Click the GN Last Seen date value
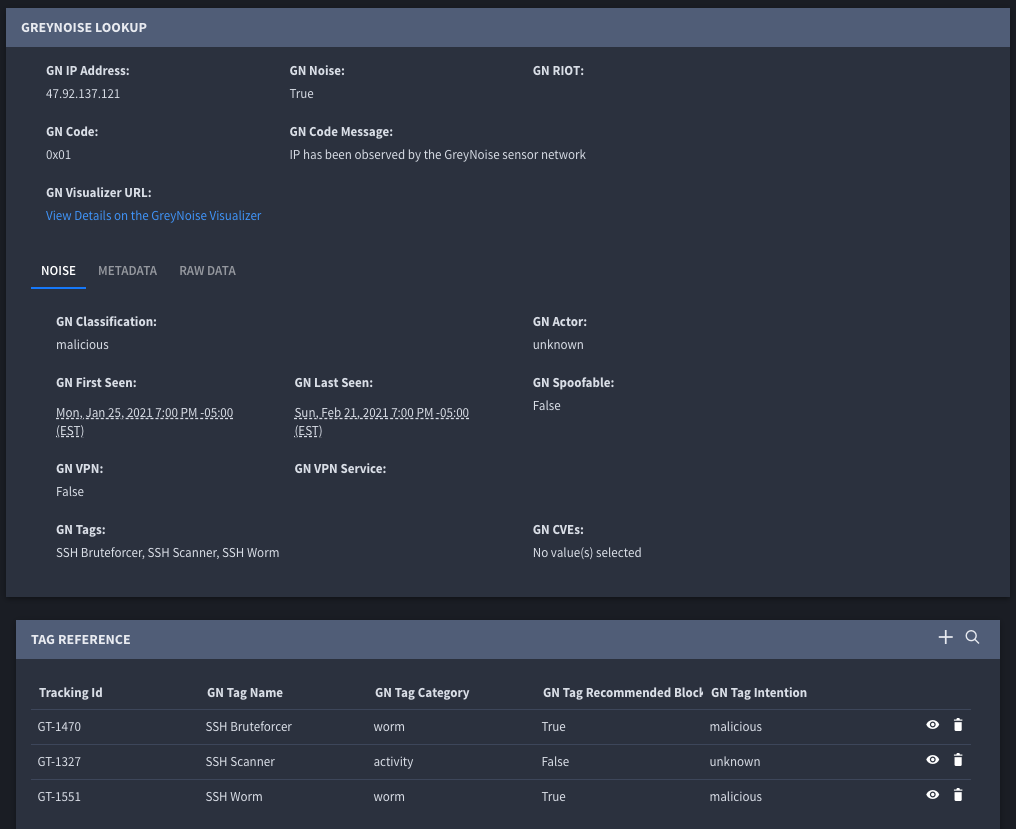 click(x=382, y=422)
